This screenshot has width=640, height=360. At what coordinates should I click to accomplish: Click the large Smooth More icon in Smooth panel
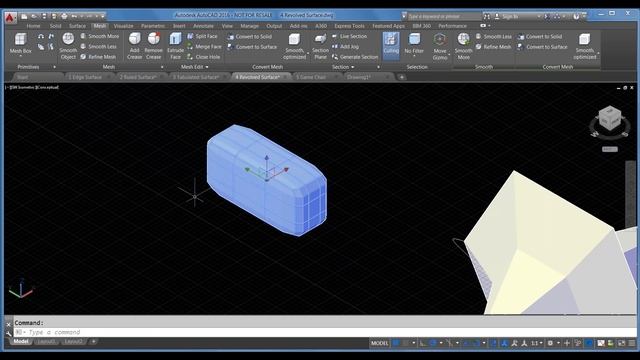click(x=464, y=46)
